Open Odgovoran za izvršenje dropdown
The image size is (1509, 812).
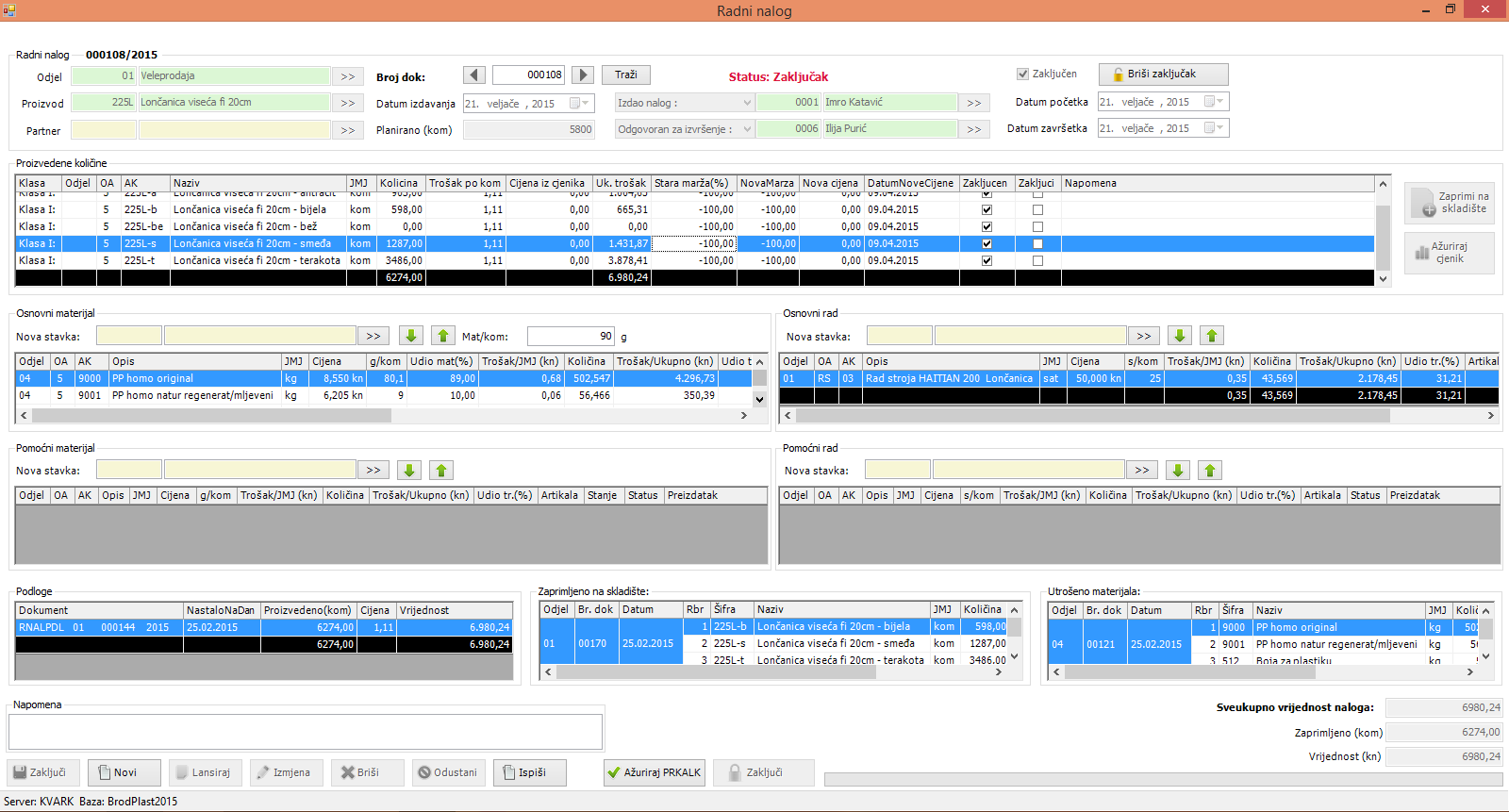(x=747, y=129)
